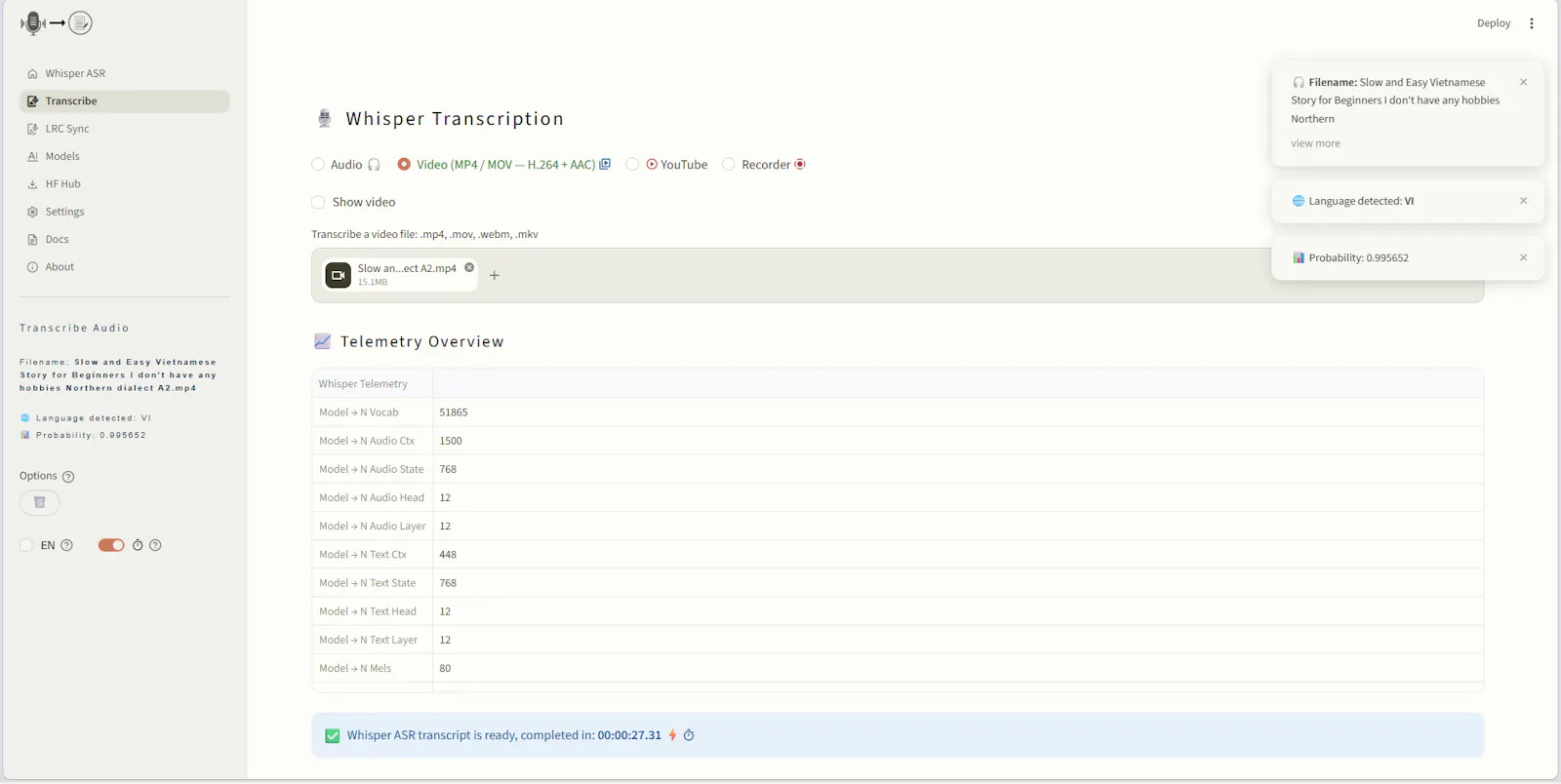The image size is (1561, 784).
Task: Click the N Audio Ctx value 1500
Action: (451, 441)
